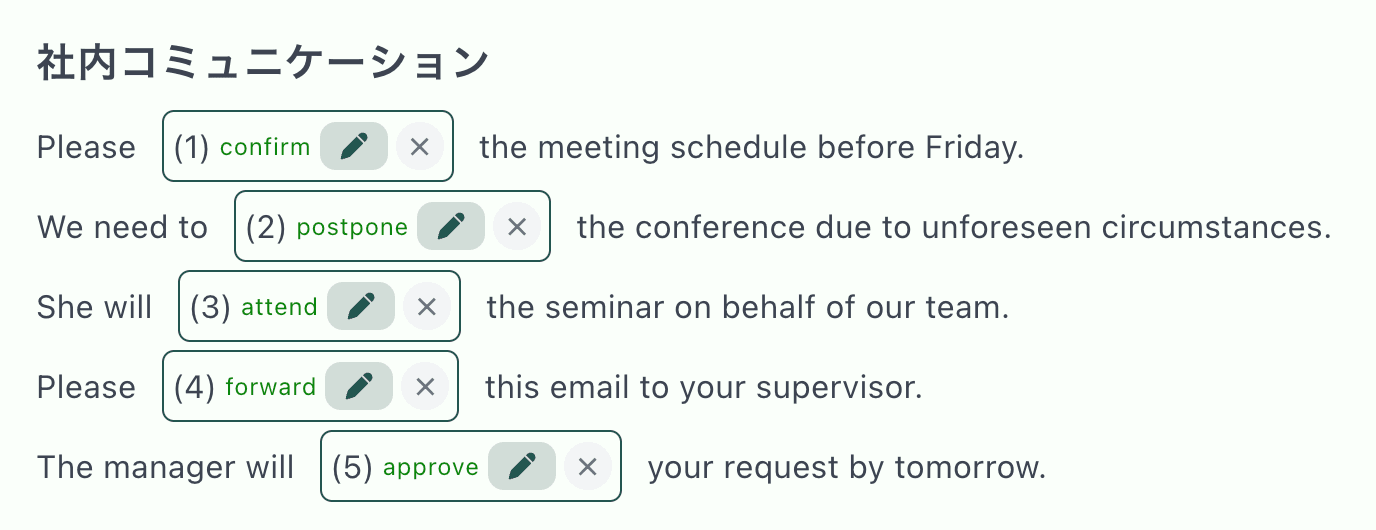Click sentence text 'the meeting schedule before Friday'
The width and height of the screenshot is (1376, 530).
(751, 147)
